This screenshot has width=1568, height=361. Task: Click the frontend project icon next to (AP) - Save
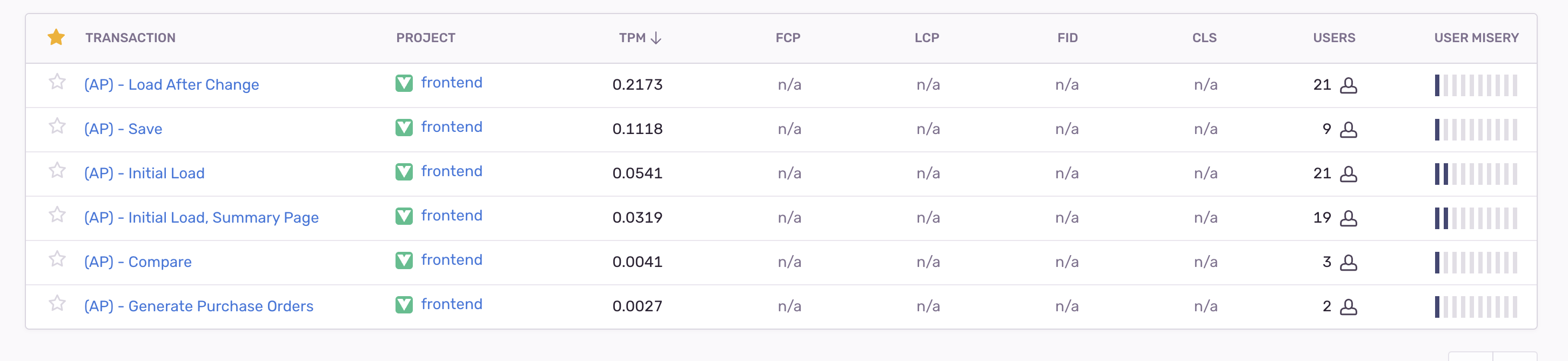[x=405, y=126]
